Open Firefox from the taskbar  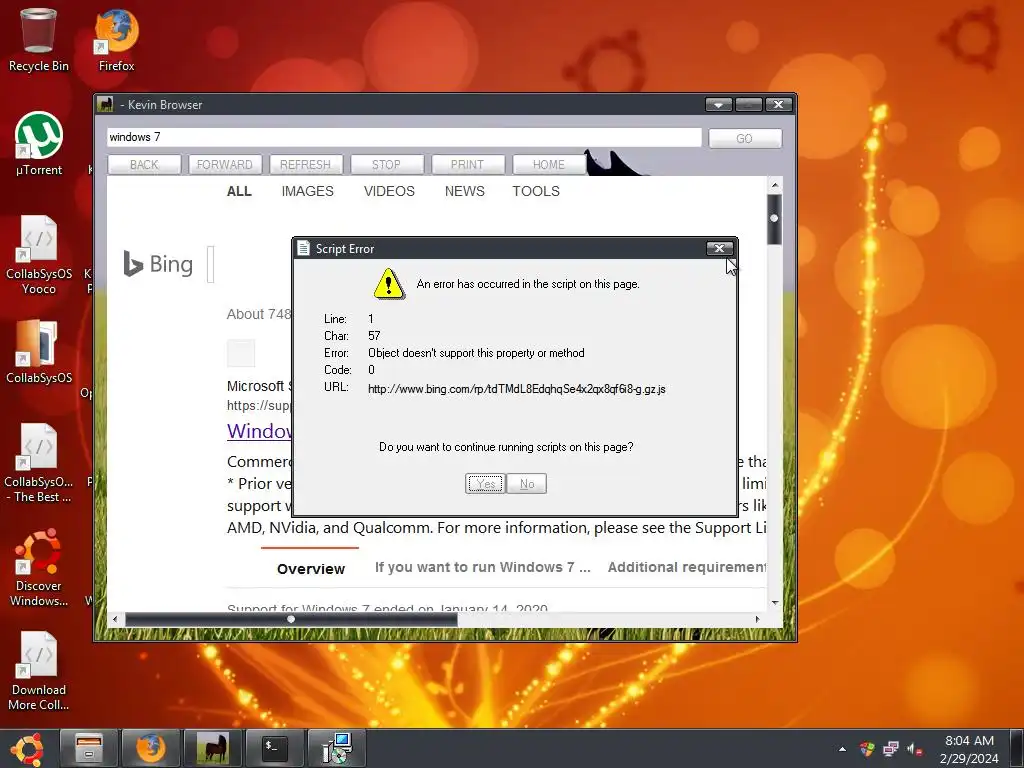pos(150,748)
